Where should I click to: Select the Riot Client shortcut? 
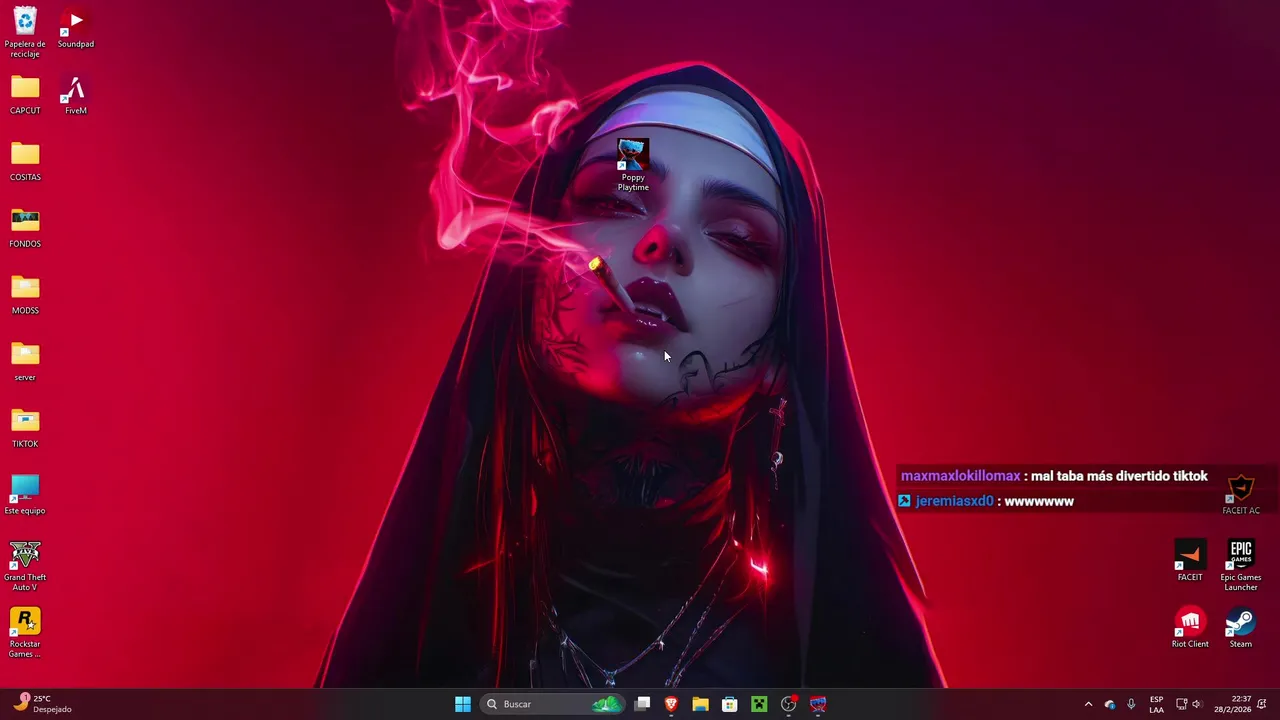1190,628
